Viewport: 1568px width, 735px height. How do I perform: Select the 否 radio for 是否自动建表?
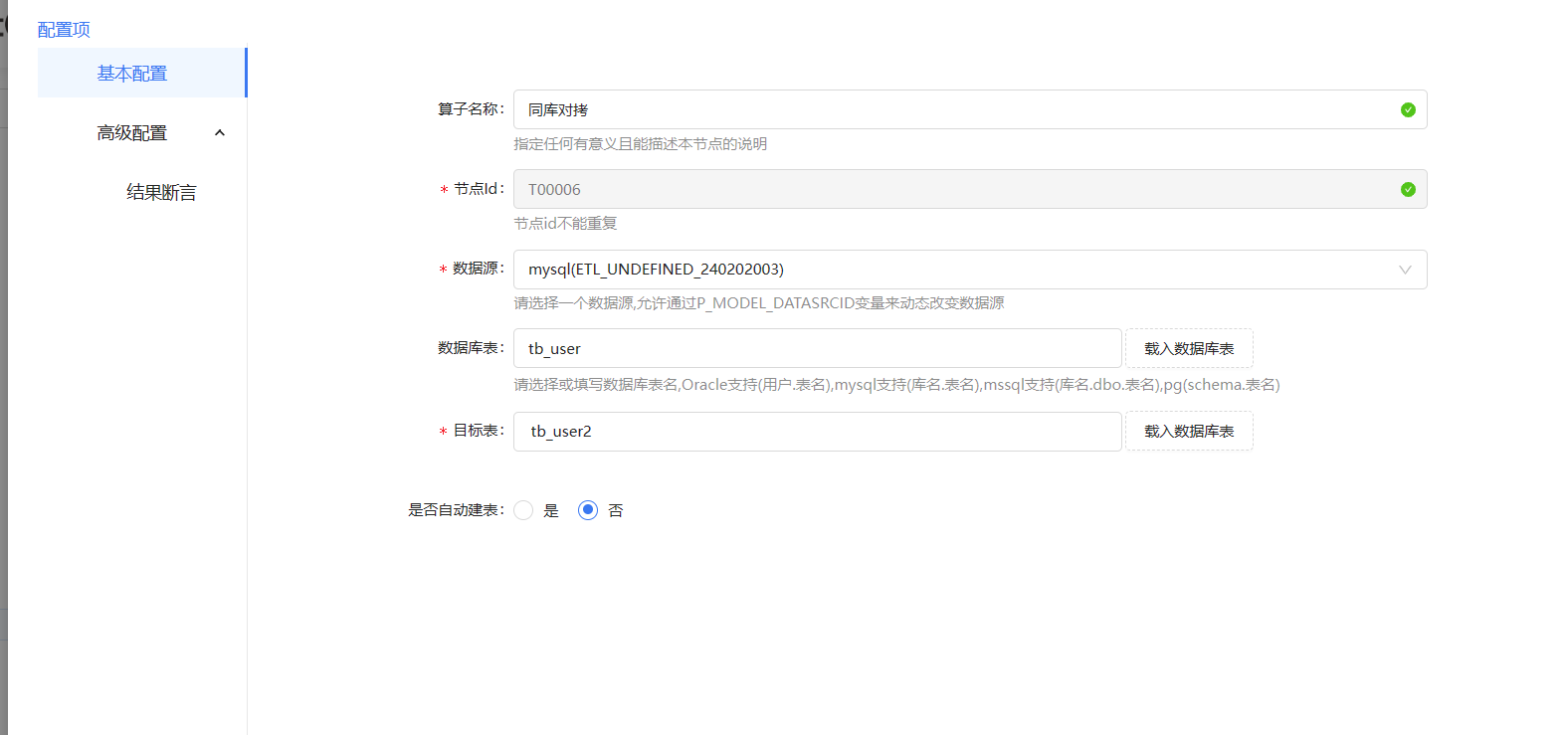coord(588,510)
